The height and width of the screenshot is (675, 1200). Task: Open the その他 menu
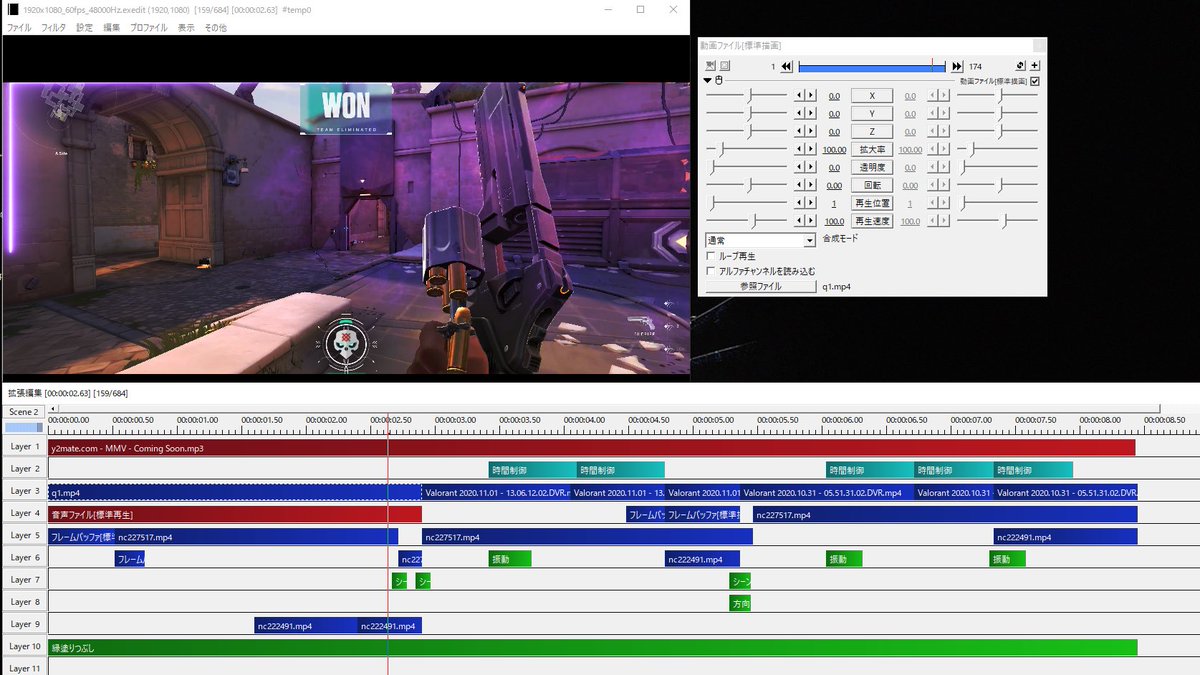coord(216,28)
